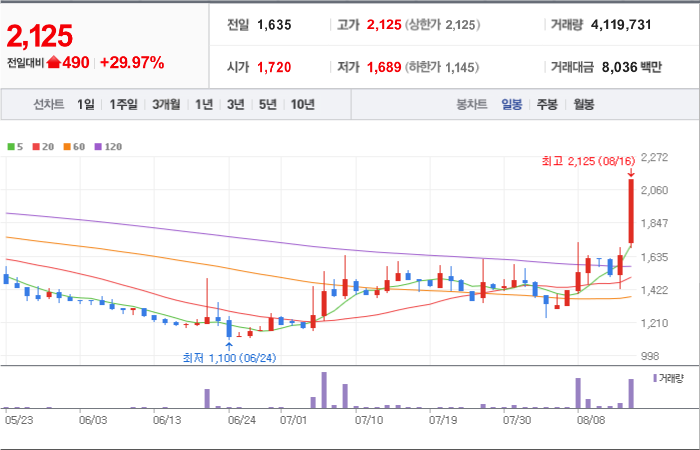Switch line chart to 1년
This screenshot has height=450, width=700.
coord(204,104)
